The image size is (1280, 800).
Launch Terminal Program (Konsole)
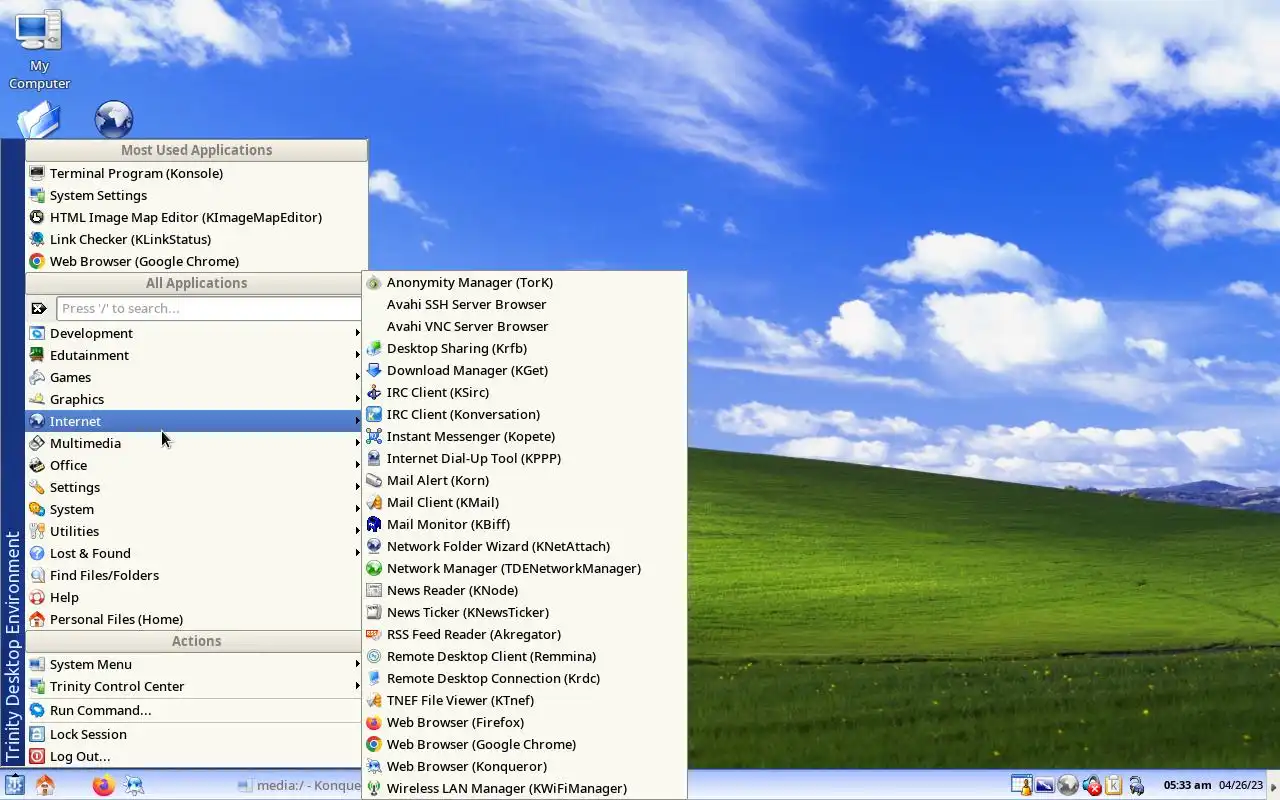pos(196,173)
